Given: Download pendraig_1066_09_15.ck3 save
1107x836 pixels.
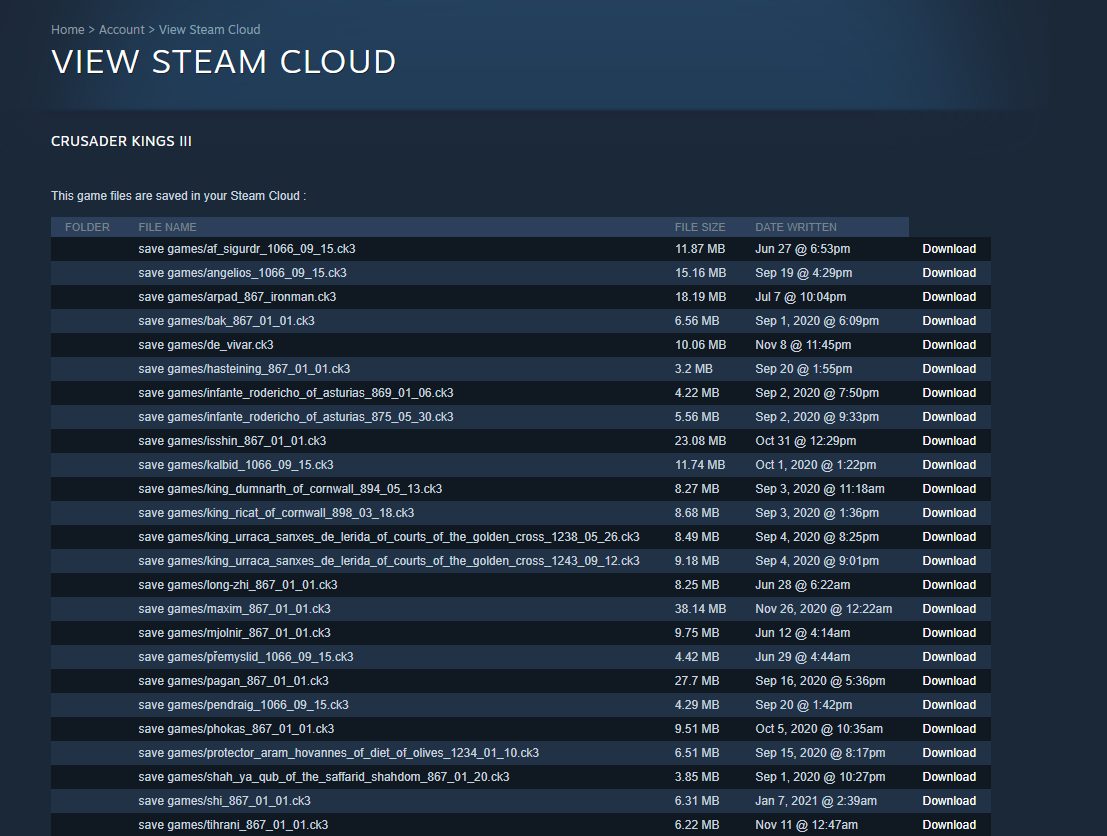Looking at the screenshot, I should (949, 705).
